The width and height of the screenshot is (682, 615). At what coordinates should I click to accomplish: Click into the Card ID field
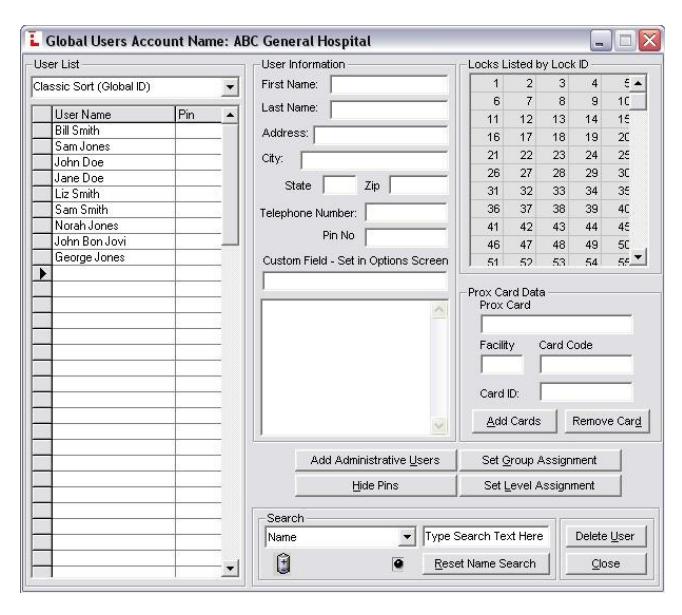pos(586,392)
